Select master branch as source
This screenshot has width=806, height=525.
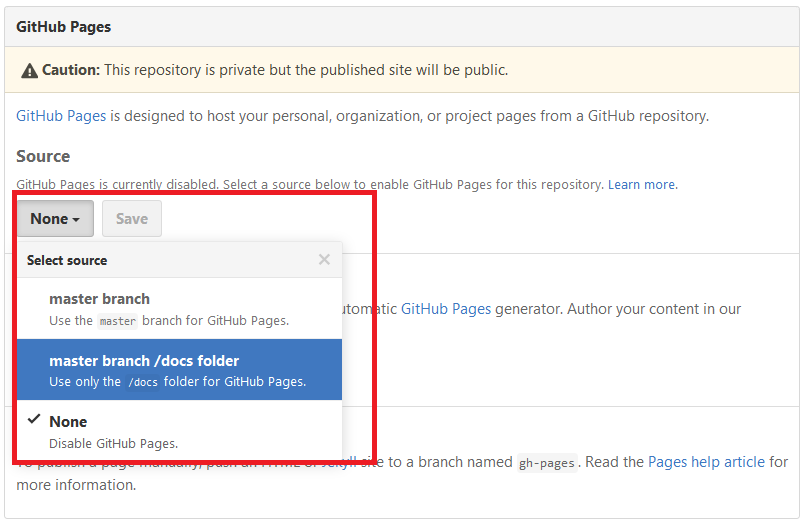click(179, 309)
